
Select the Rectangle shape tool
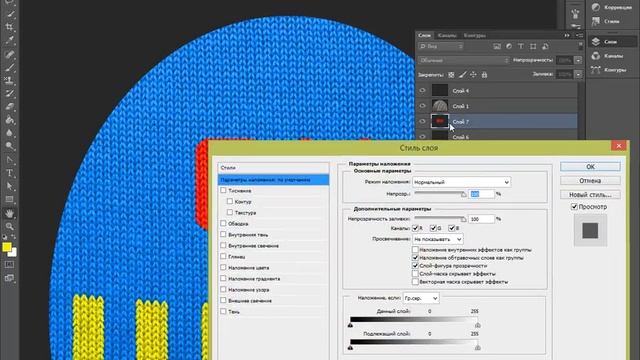[9, 200]
